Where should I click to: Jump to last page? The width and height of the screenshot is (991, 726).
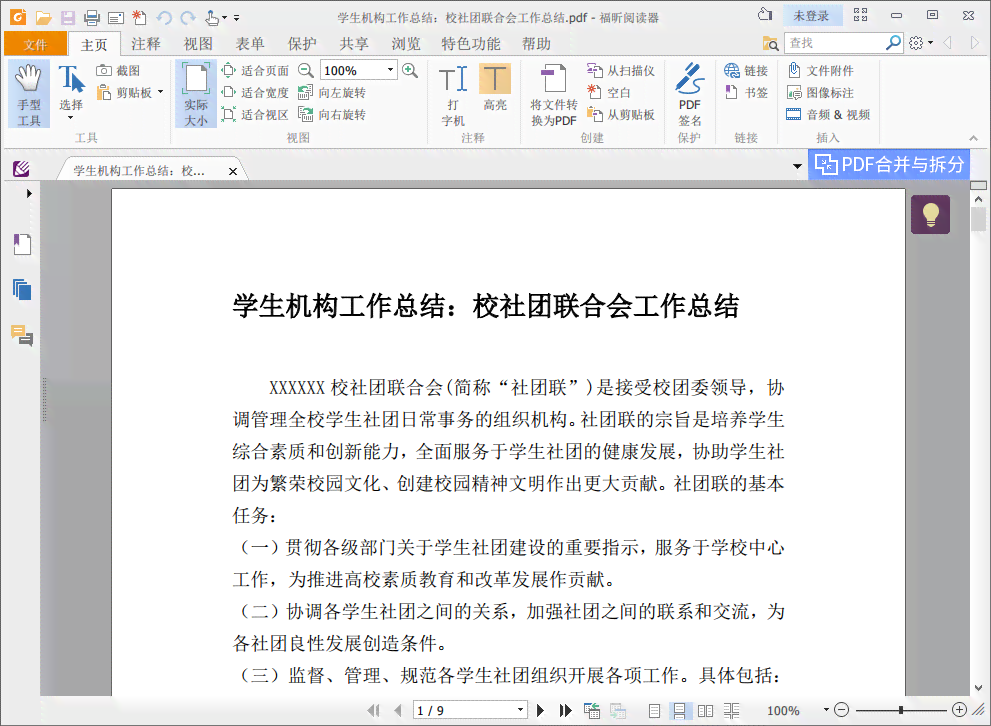(566, 710)
